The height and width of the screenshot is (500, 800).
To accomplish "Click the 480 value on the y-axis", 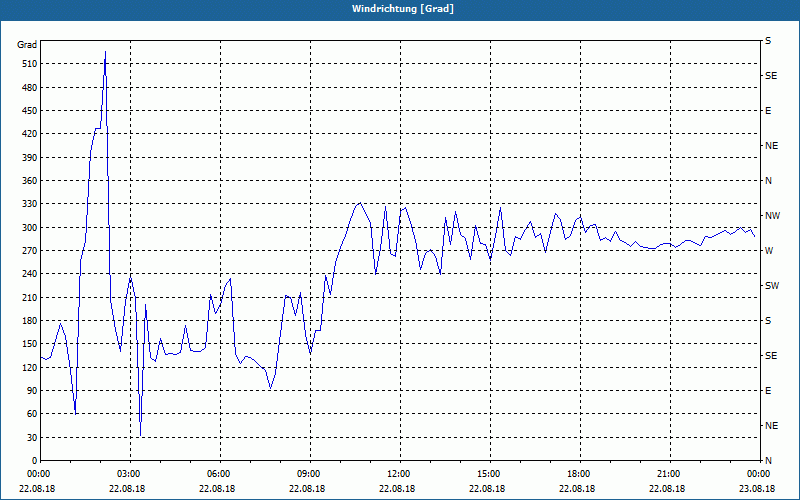I will pos(30,88).
